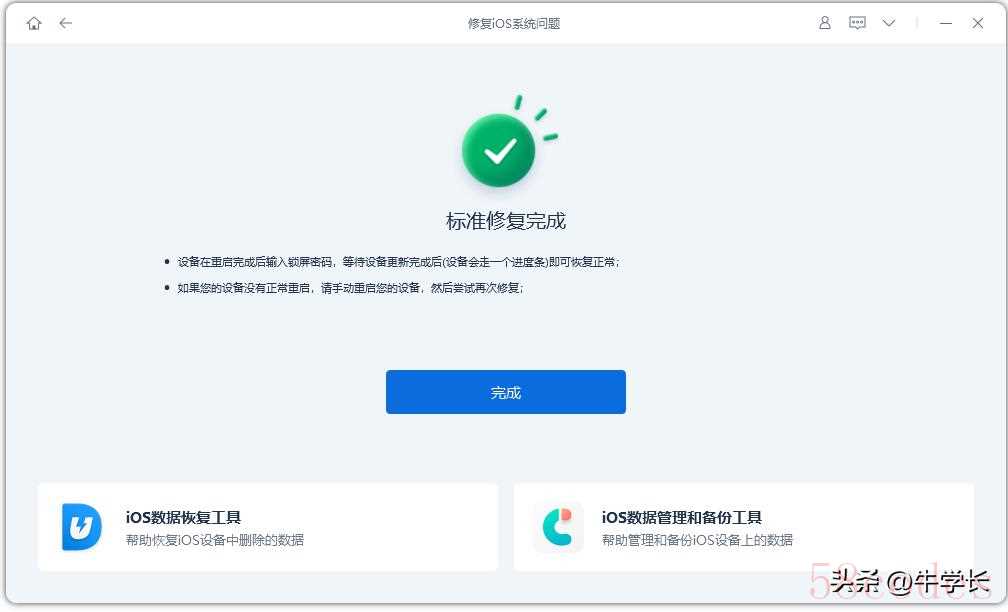Select the iOS数据管理和备份工具 title text
1008x612 pixels.
click(681, 518)
